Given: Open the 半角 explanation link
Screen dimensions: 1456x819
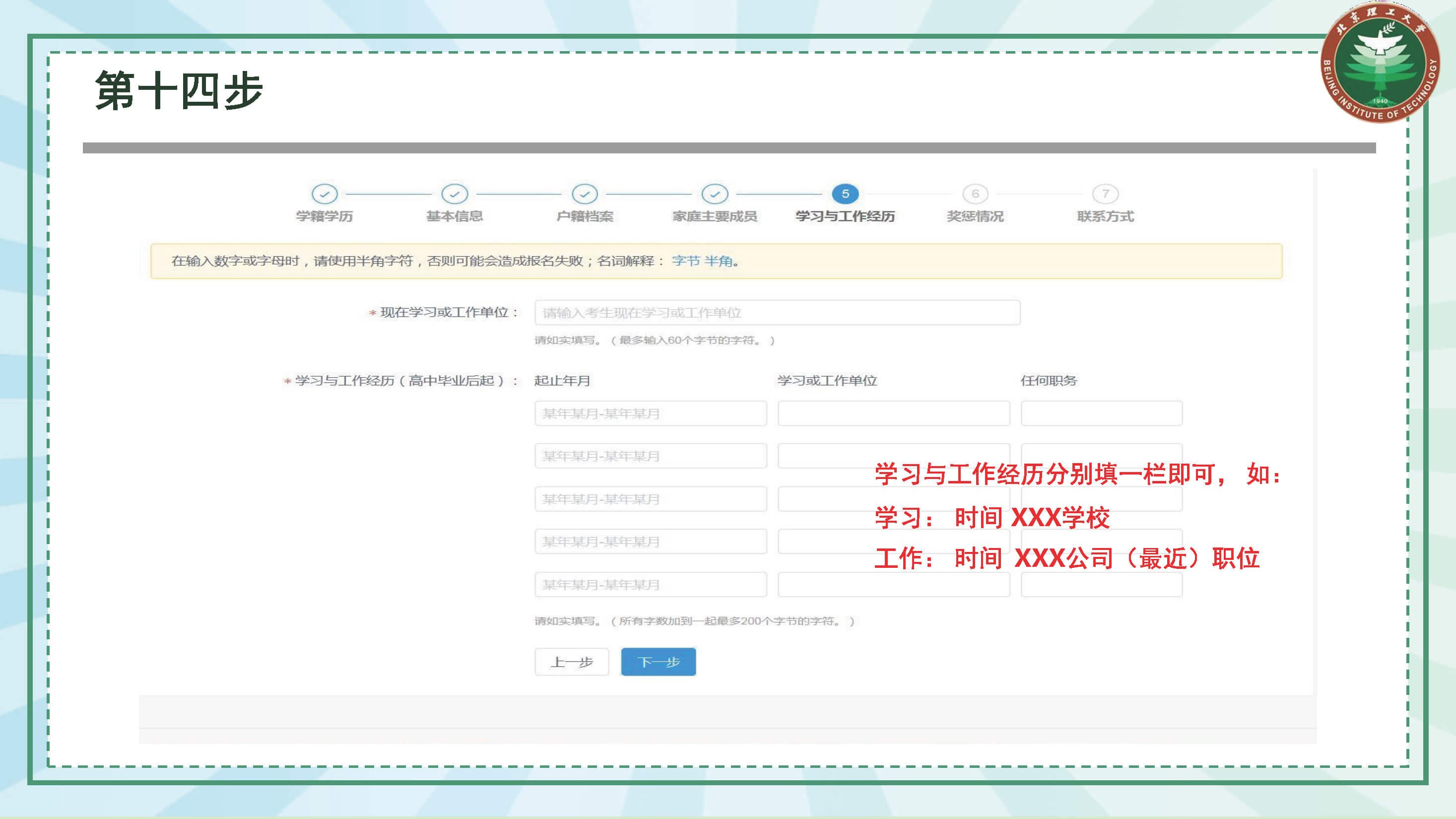Looking at the screenshot, I should pyautogui.click(x=719, y=261).
